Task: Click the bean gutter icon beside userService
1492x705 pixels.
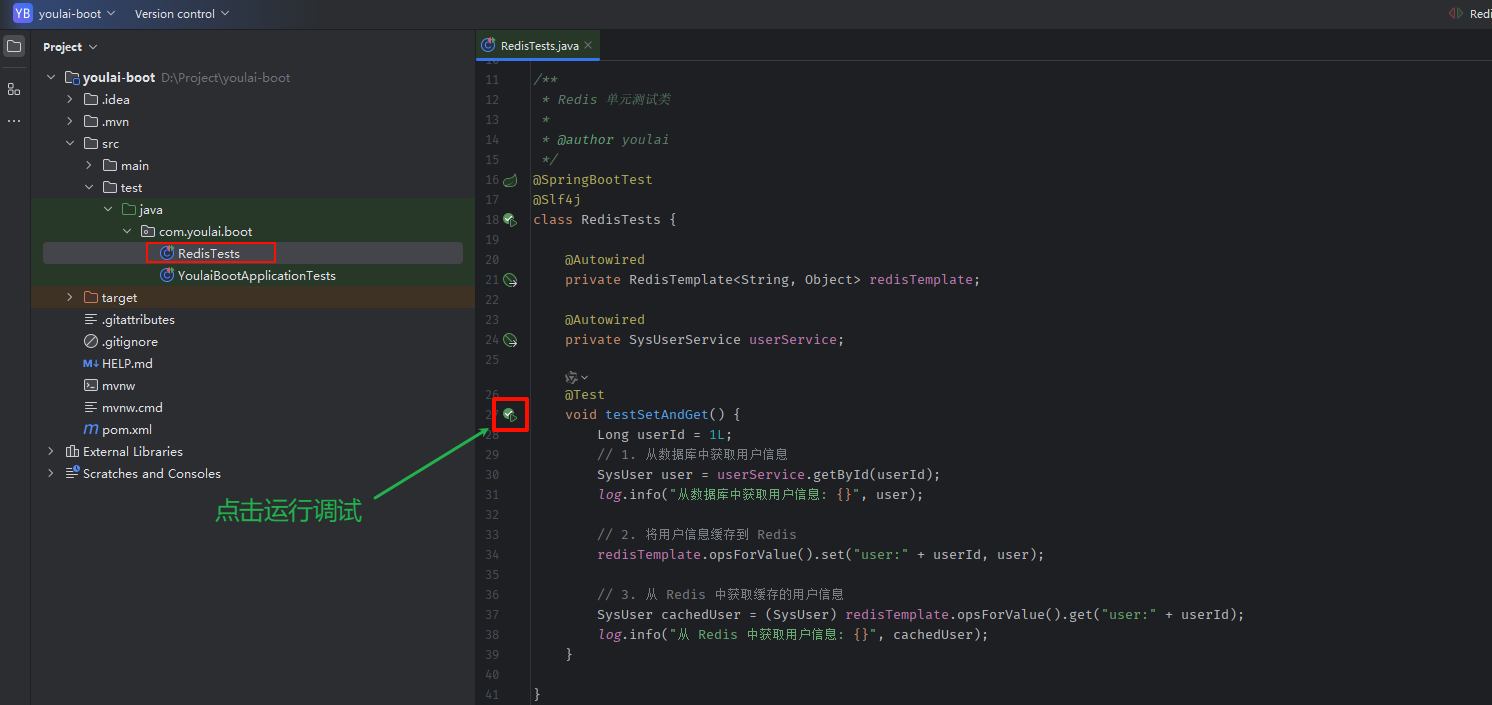Action: [x=510, y=340]
